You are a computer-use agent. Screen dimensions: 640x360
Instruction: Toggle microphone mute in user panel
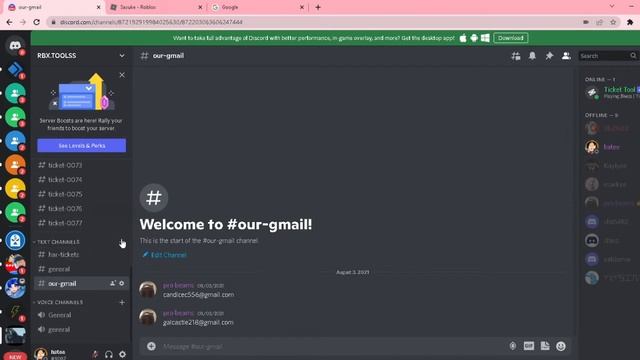(x=95, y=354)
